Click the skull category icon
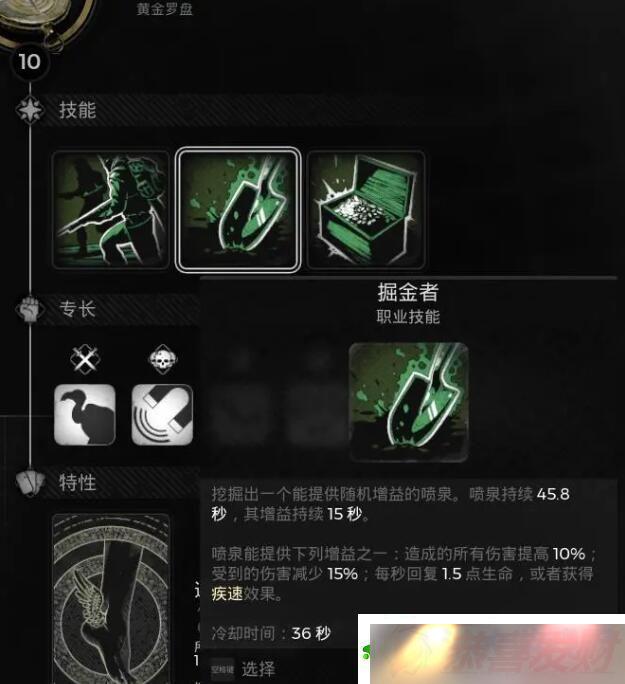 pos(163,360)
